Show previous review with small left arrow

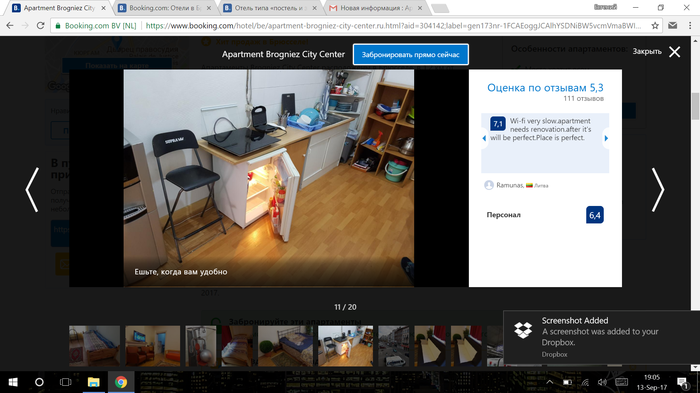(484, 138)
